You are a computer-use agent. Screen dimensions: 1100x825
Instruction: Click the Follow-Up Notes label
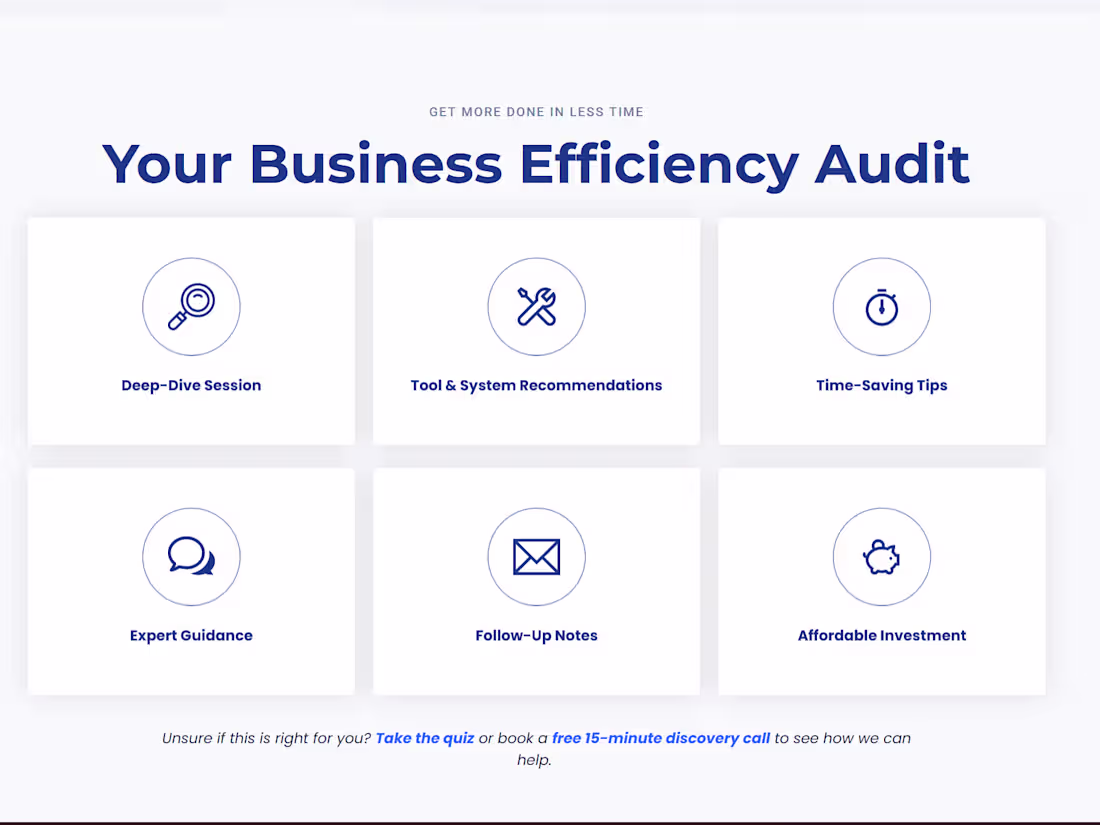(536, 635)
